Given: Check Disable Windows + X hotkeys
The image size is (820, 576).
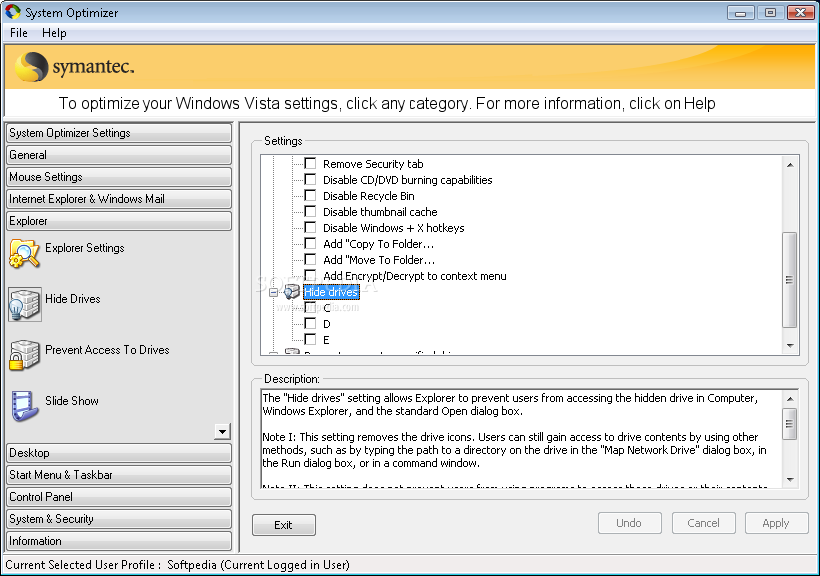Looking at the screenshot, I should [x=310, y=227].
